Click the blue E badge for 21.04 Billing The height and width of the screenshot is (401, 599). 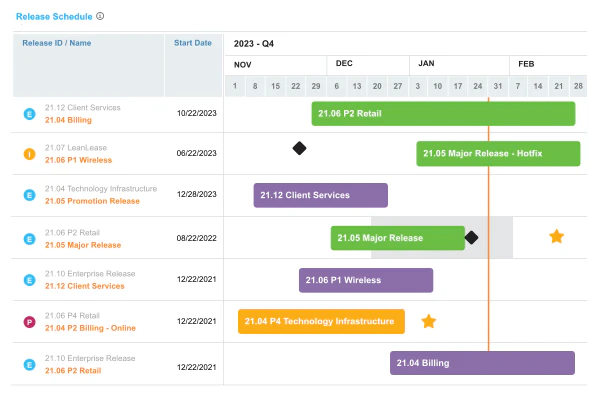point(29,114)
